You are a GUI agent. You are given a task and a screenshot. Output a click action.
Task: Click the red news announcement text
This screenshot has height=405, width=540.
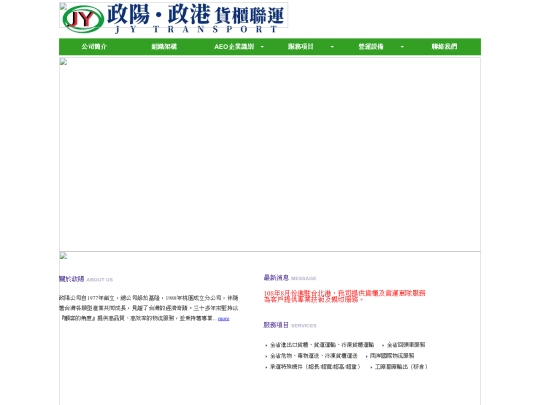pos(345,296)
